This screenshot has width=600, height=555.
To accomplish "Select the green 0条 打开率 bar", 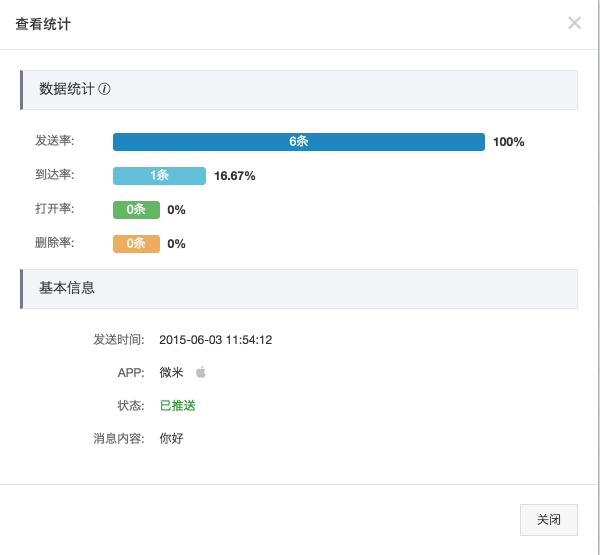I will (136, 210).
